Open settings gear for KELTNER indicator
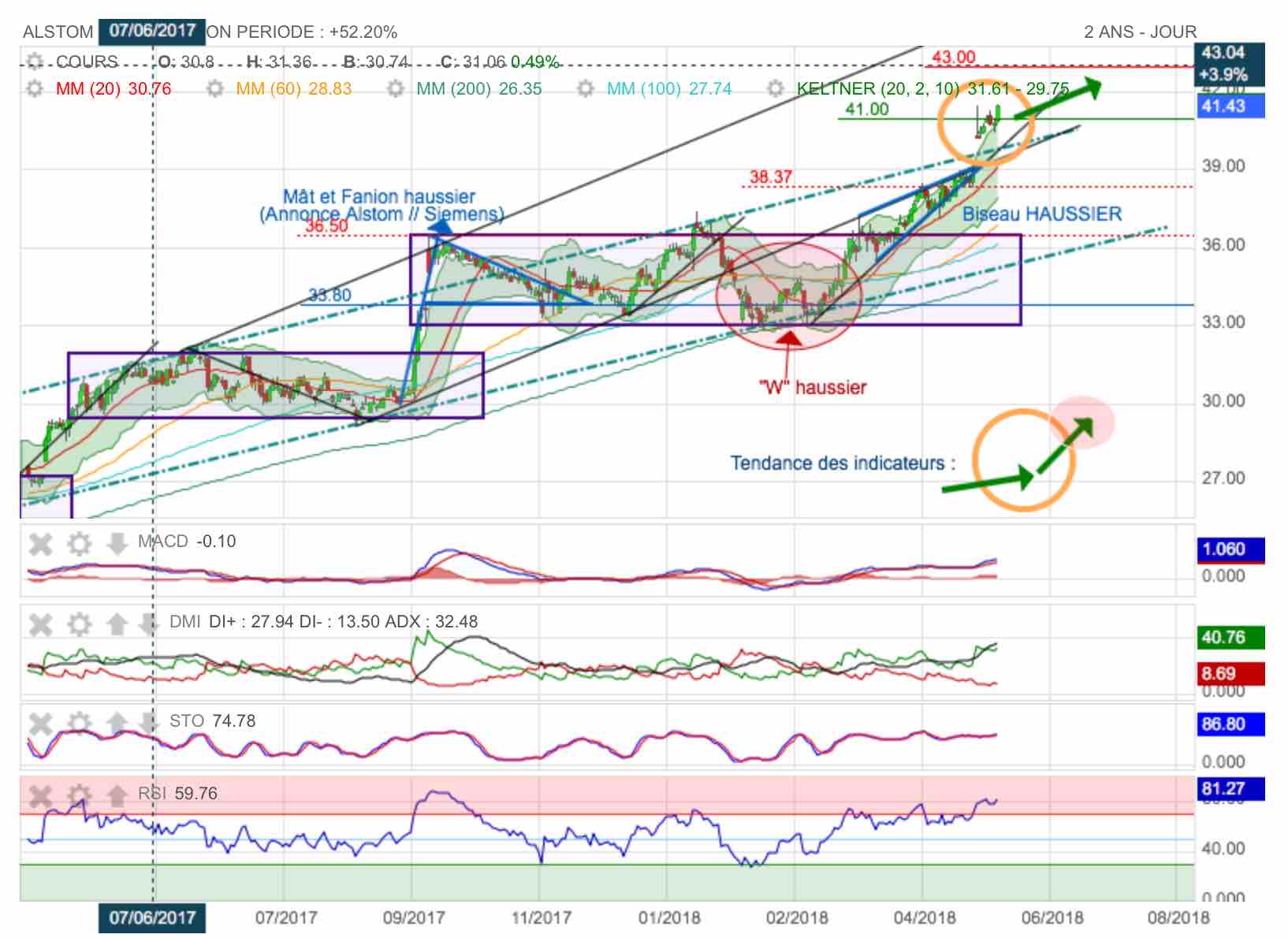 pyautogui.click(x=776, y=88)
